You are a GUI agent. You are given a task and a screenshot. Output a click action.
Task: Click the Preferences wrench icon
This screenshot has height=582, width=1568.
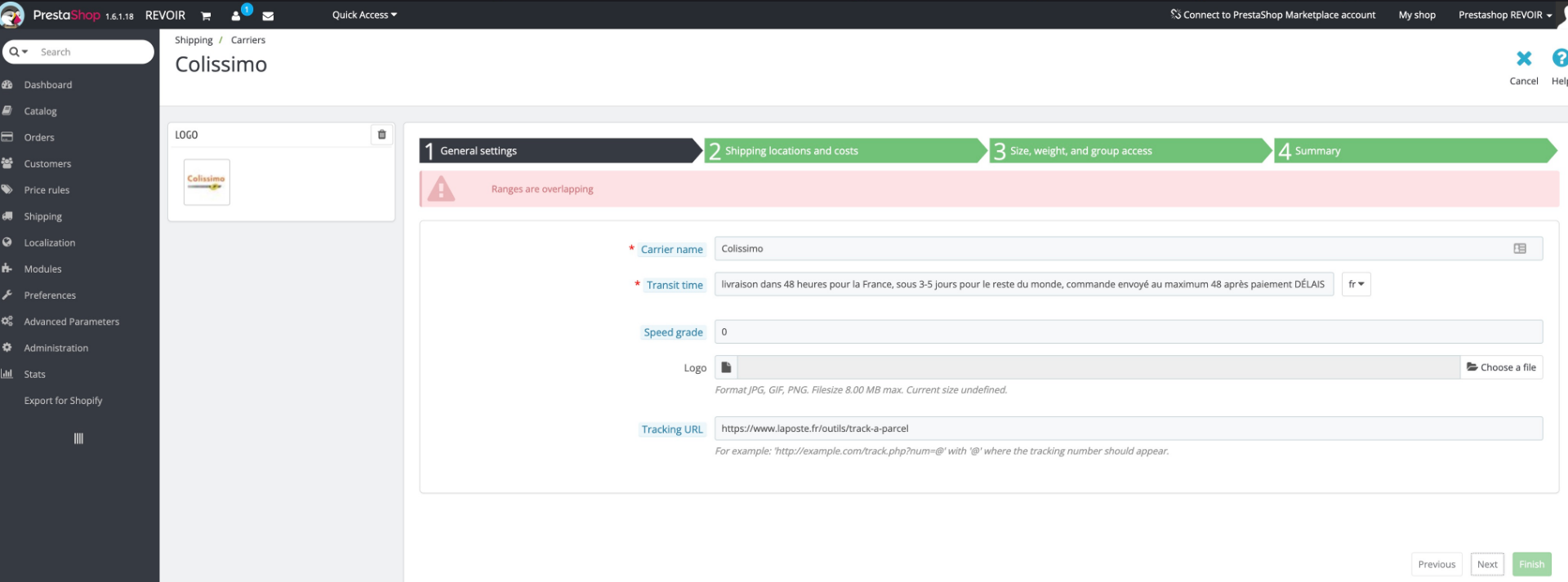[x=7, y=295]
